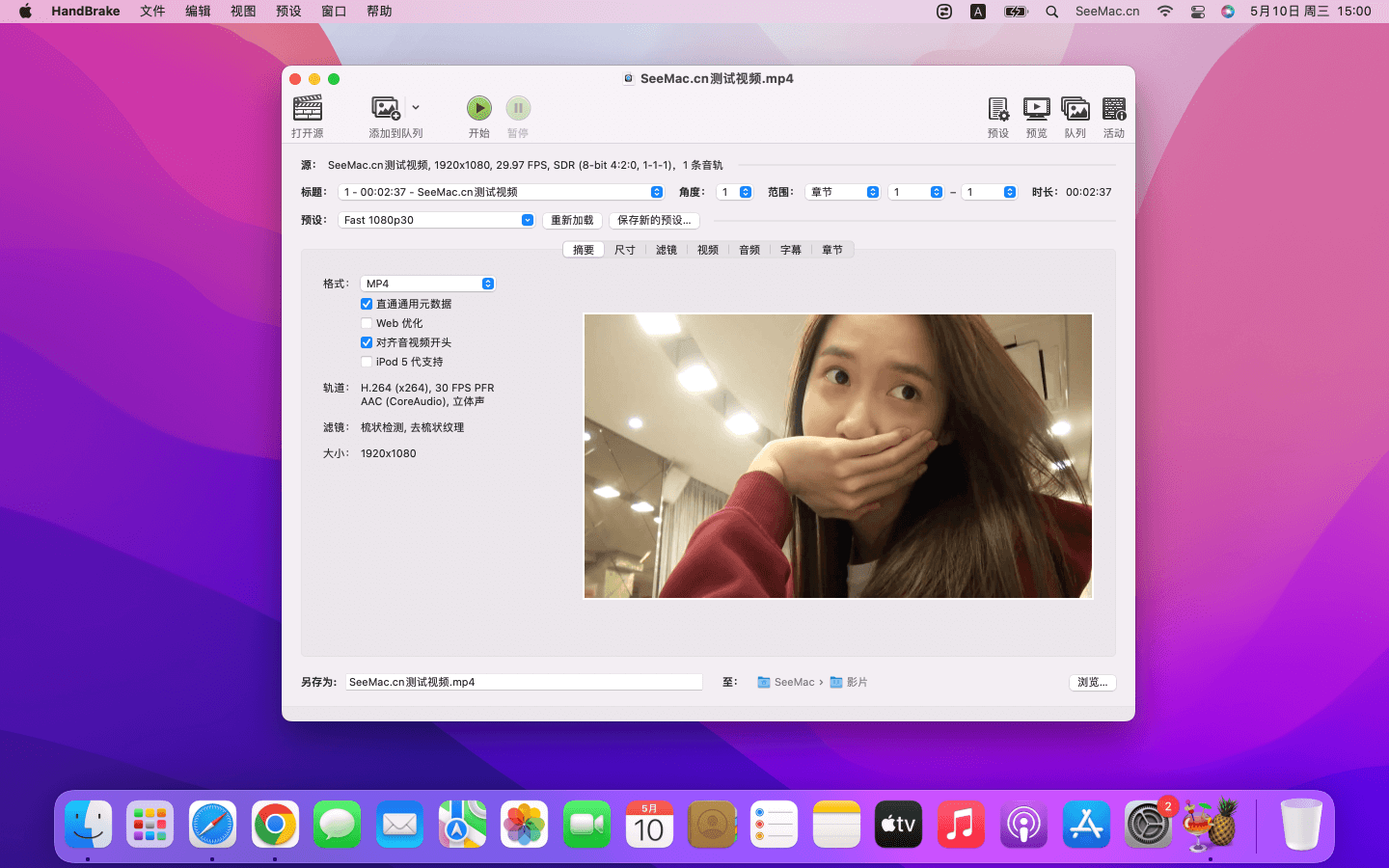Click the Open Source clapperboard icon
This screenshot has height=868, width=1389.
308,108
